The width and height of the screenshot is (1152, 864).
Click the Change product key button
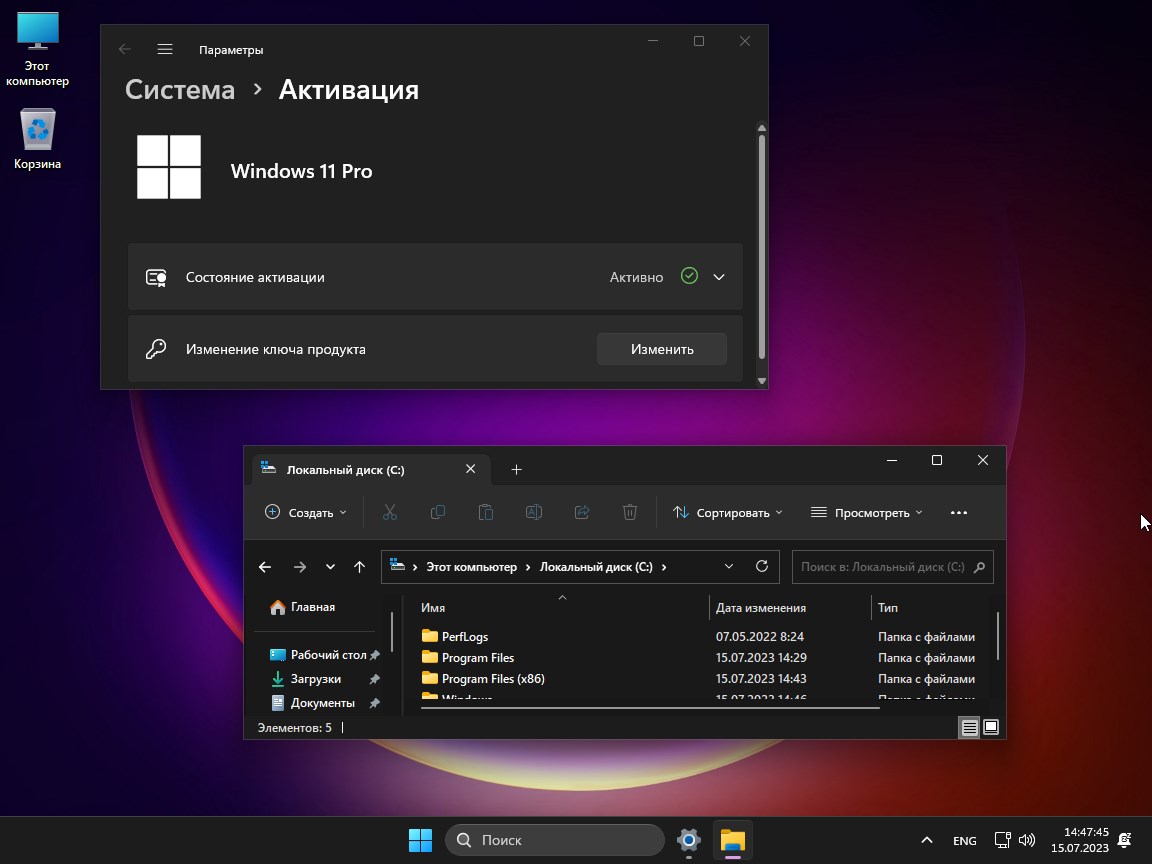pyautogui.click(x=661, y=349)
